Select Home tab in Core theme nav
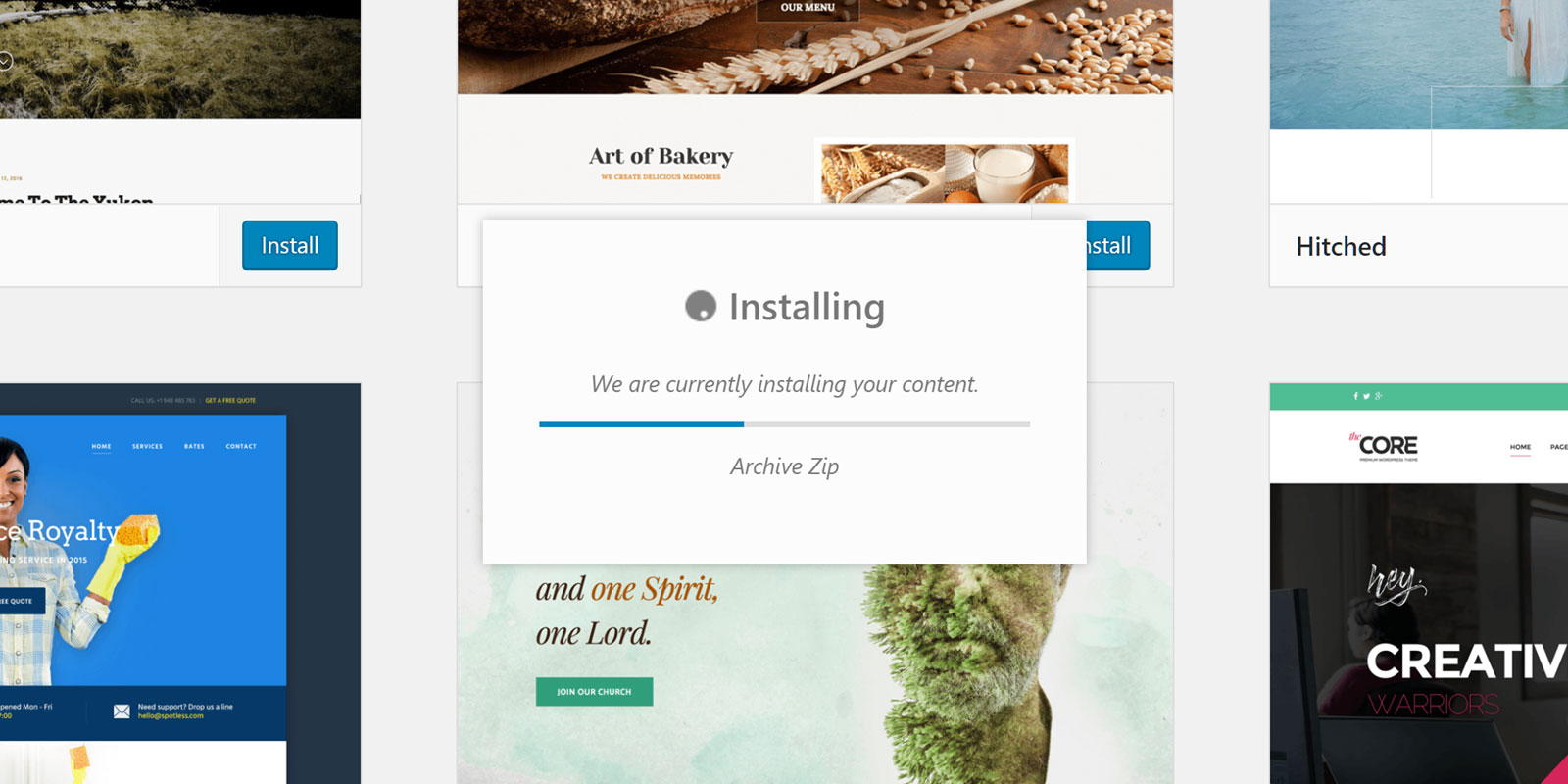 click(x=1520, y=447)
